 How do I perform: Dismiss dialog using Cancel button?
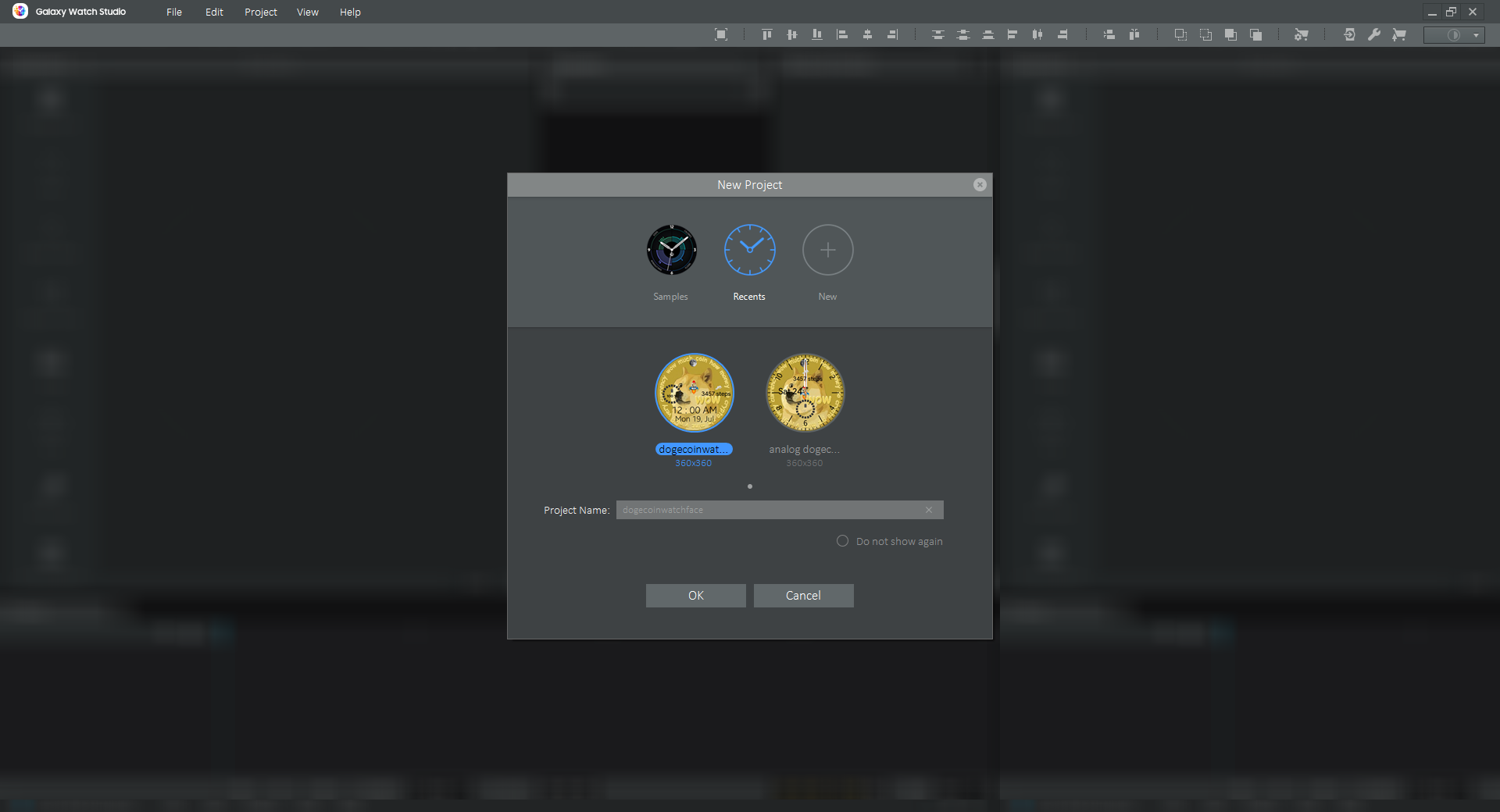803,595
